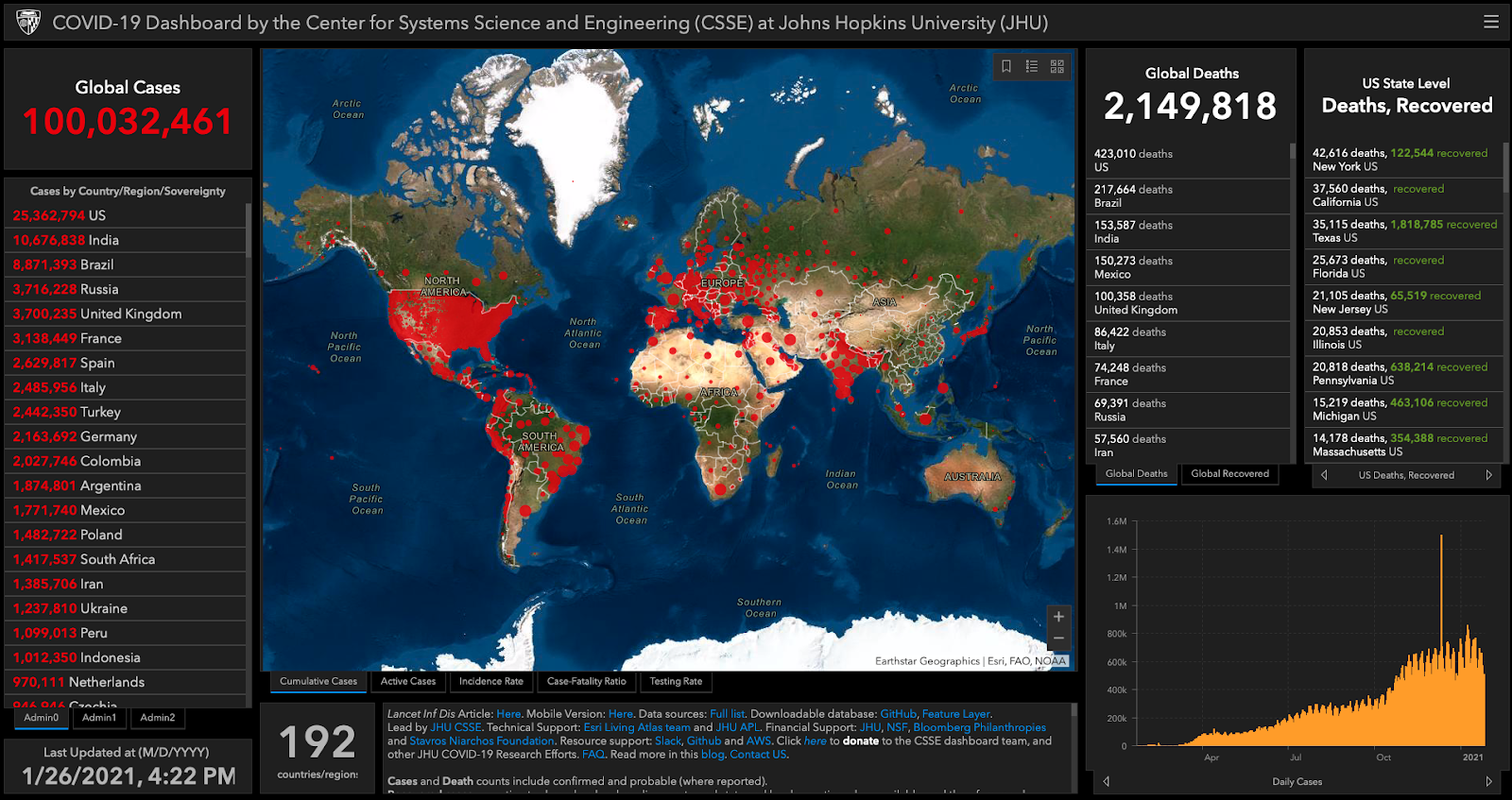1512x800 pixels.
Task: Go to next US state panel
Action: (1488, 475)
